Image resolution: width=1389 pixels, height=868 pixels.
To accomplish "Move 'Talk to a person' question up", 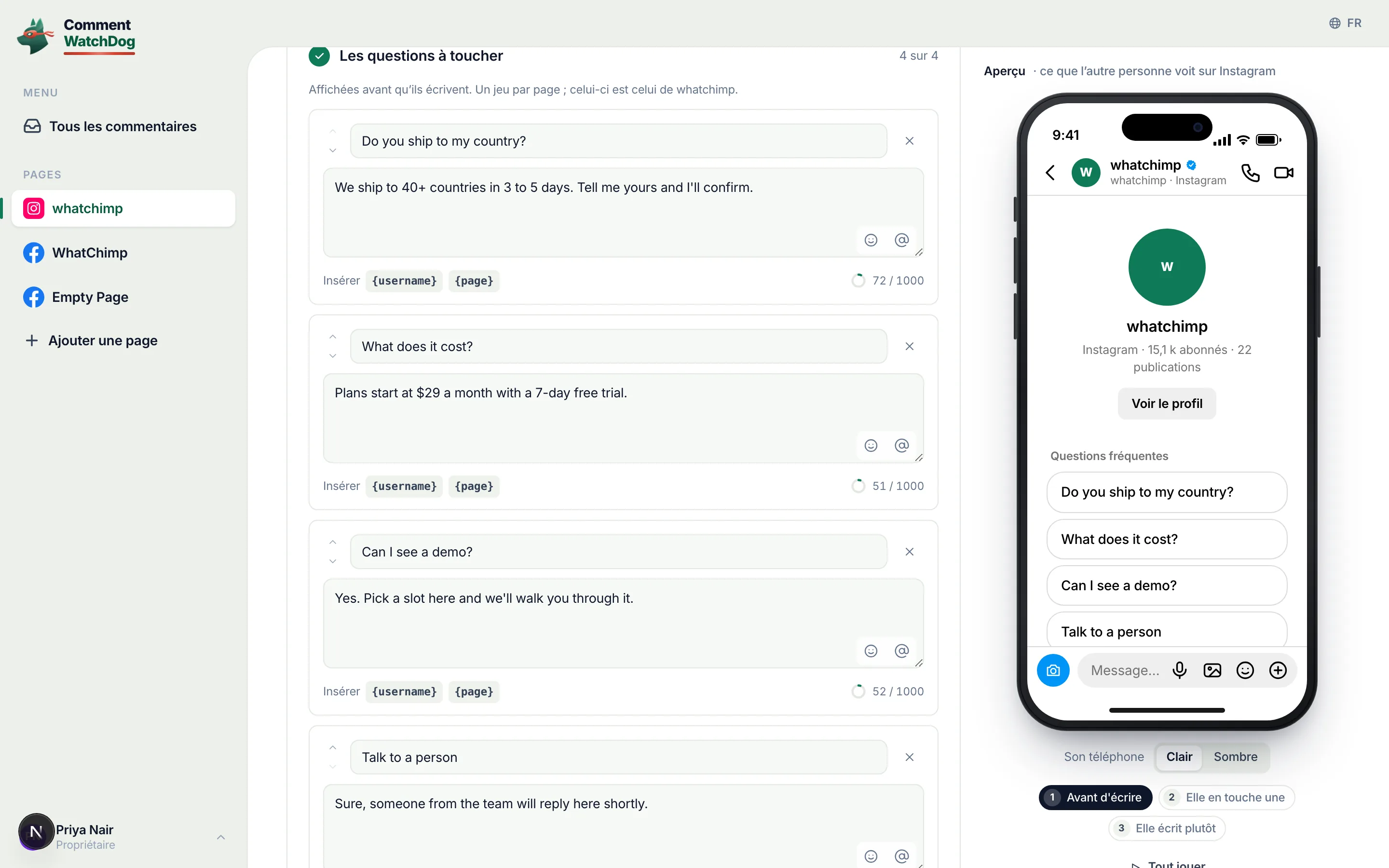I will (333, 748).
